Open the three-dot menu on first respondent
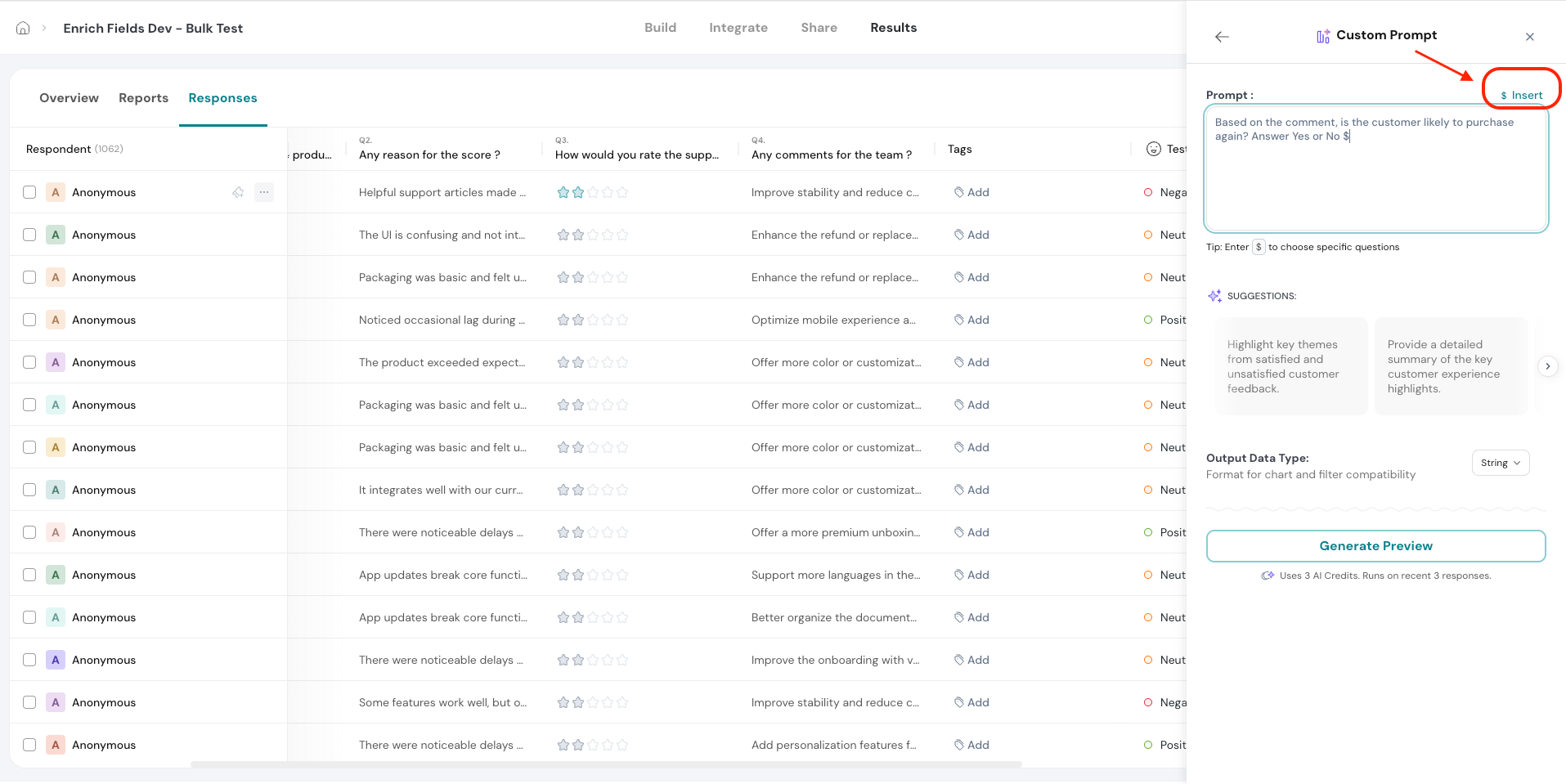Image resolution: width=1566 pixels, height=784 pixels. click(263, 192)
